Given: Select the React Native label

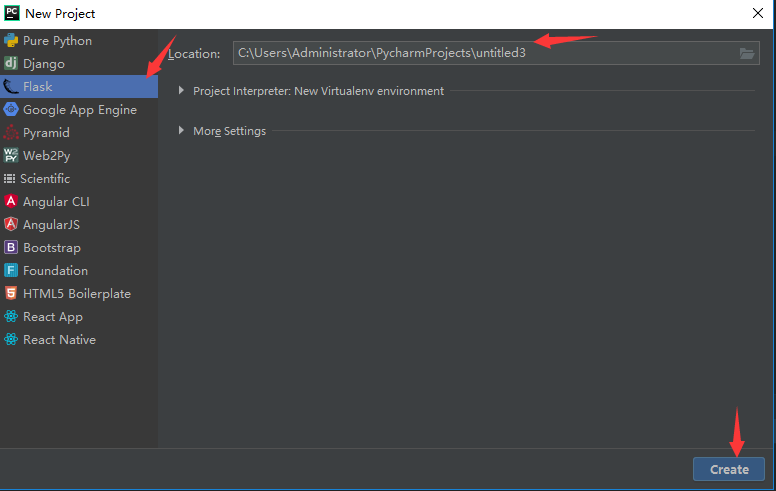Looking at the screenshot, I should click(x=59, y=340).
